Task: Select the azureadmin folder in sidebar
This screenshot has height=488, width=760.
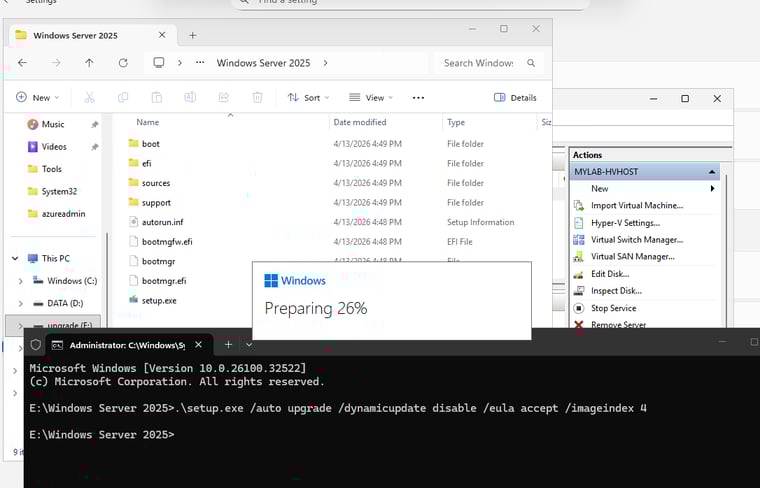Action: 63,214
